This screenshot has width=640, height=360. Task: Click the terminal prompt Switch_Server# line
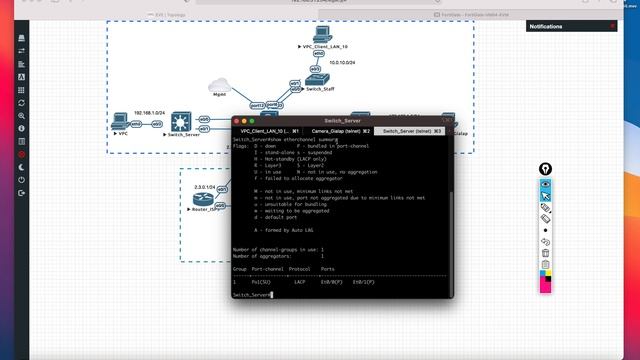pyautogui.click(x=252, y=295)
